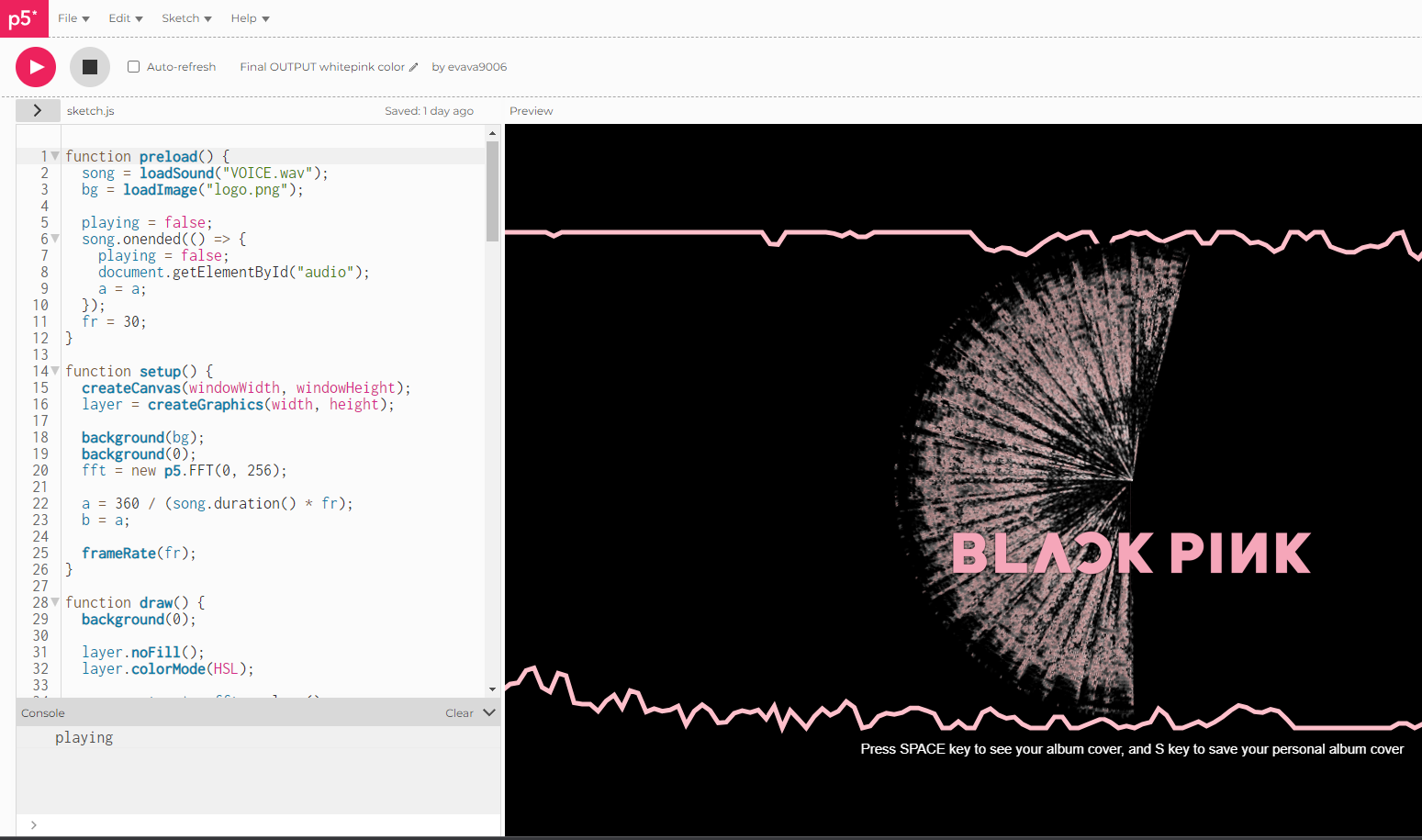Fold the onended callback at line 6
This screenshot has height=840, width=1422.
coord(55,239)
